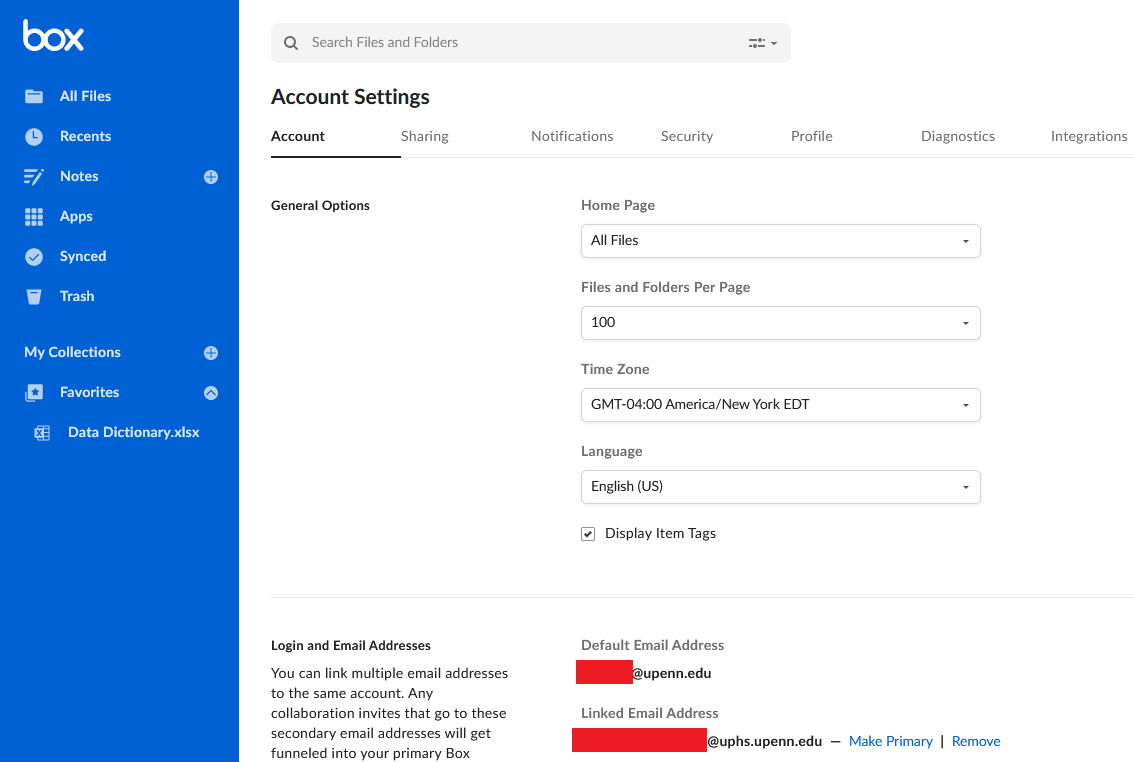Open the Language dropdown
Viewport: 1134px width, 762px height.
point(780,487)
